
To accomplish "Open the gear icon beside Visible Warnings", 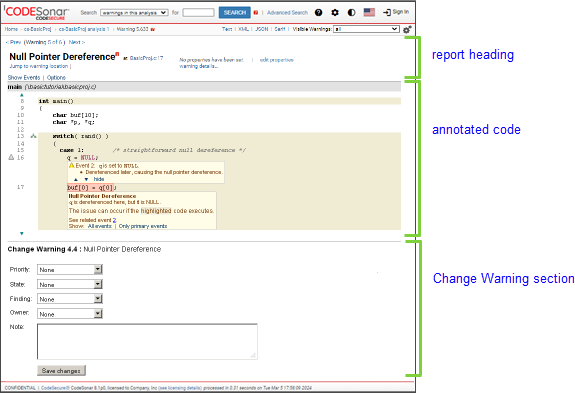I will tap(407, 29).
